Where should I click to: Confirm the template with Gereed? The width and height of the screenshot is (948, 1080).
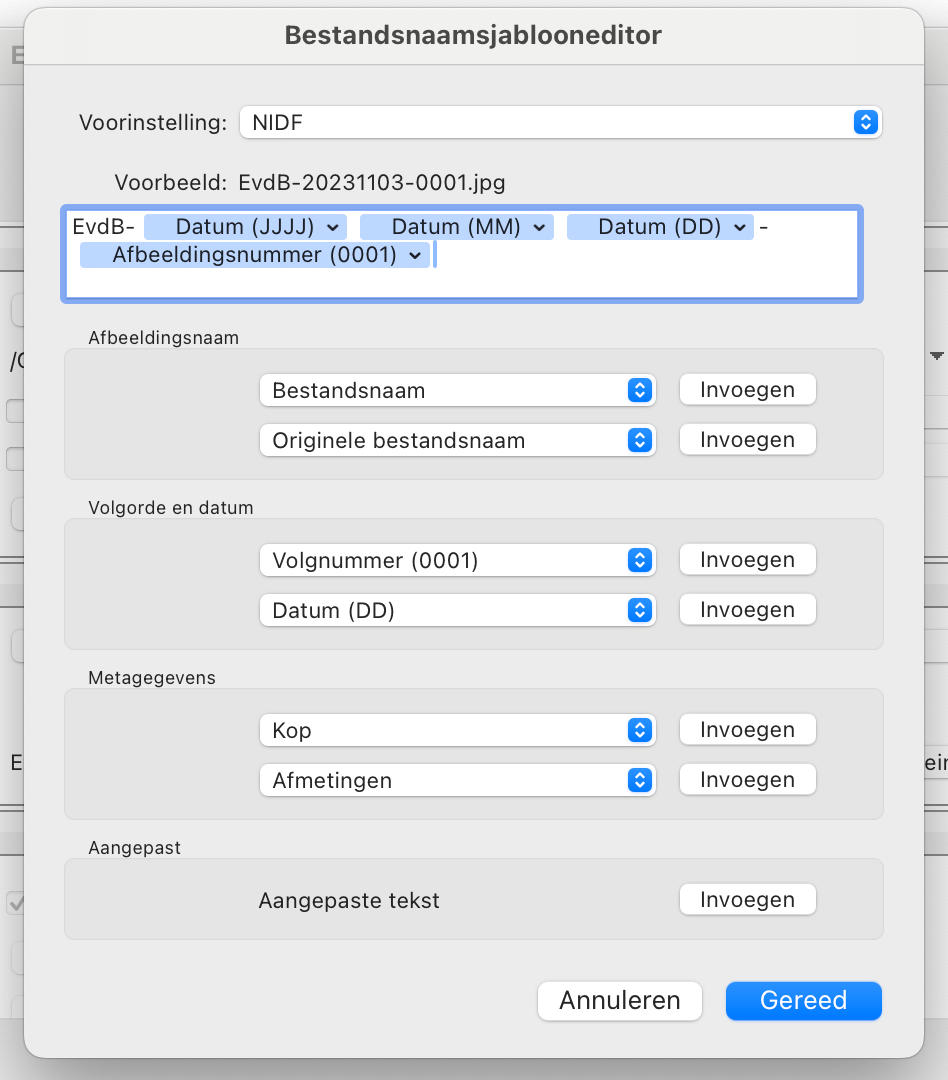(x=803, y=1001)
